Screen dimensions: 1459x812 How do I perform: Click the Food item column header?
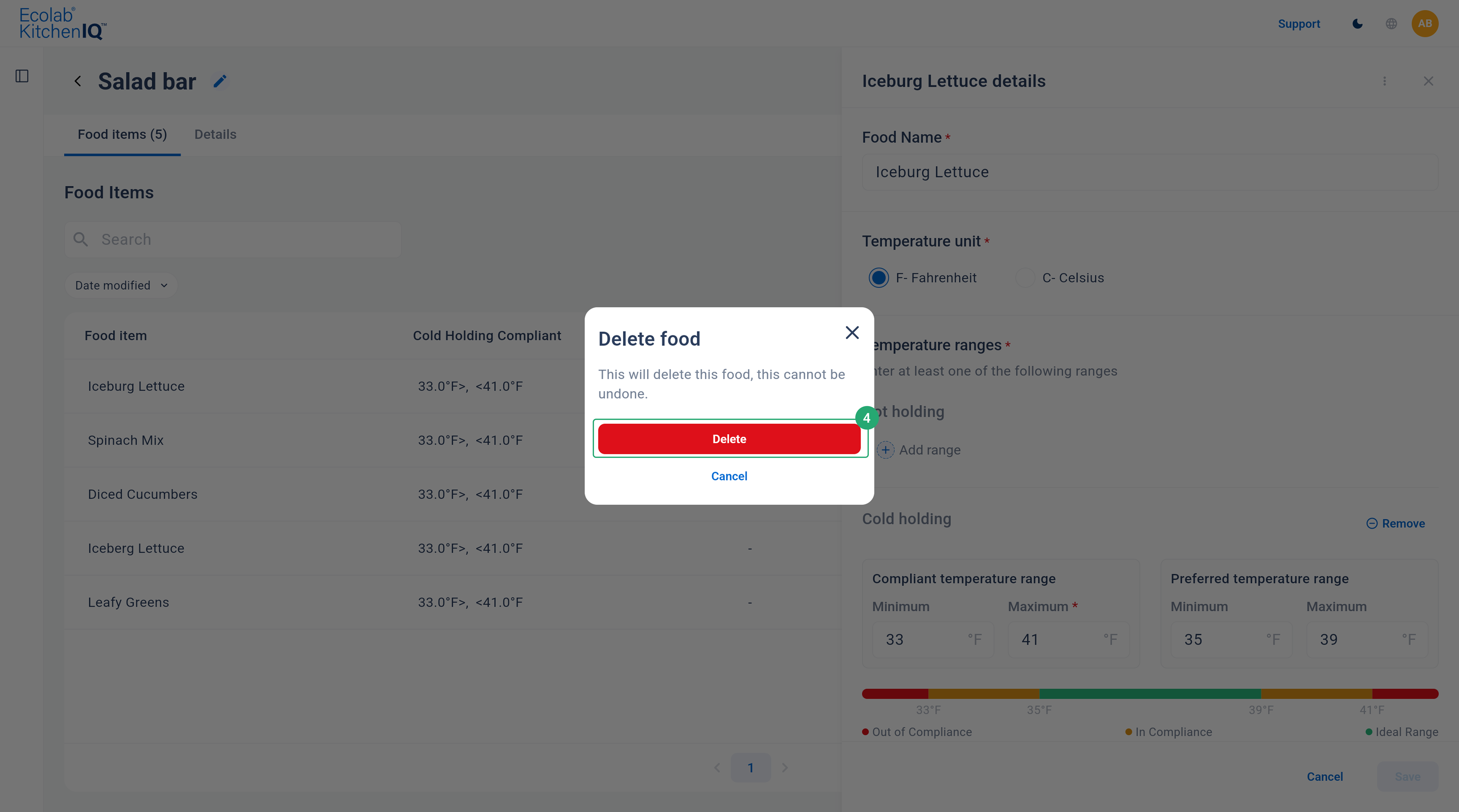pos(115,336)
